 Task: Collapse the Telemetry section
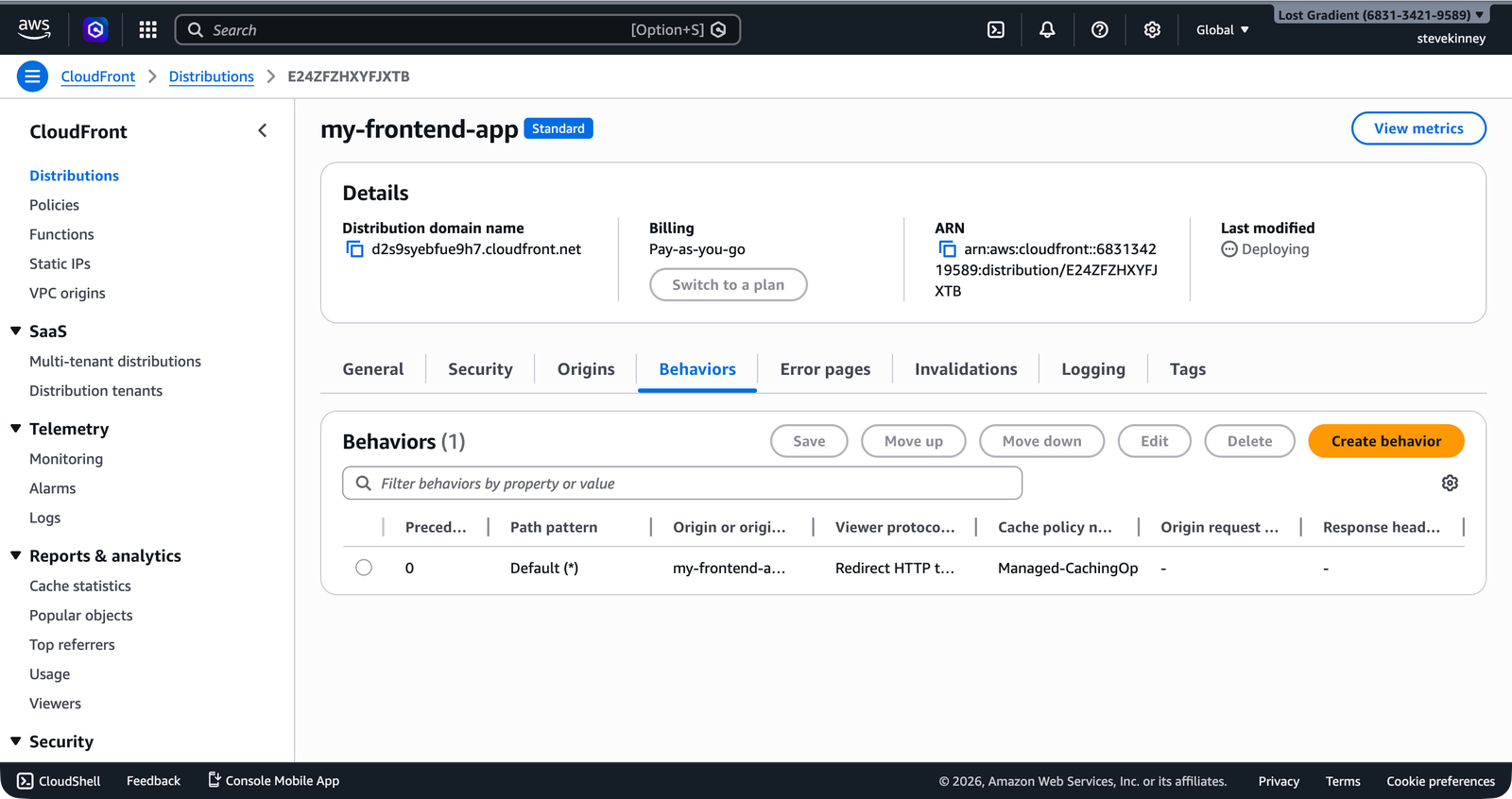(x=16, y=429)
